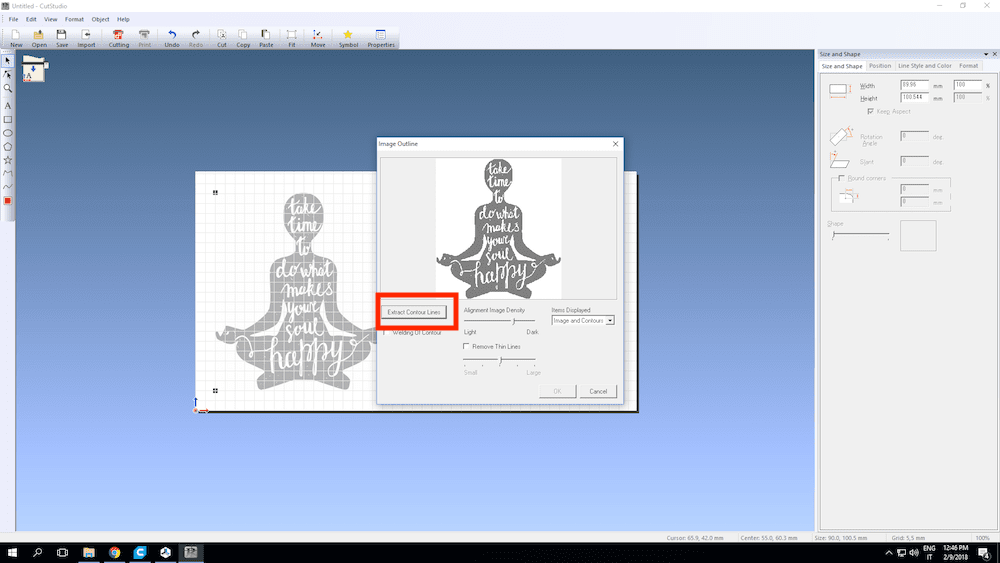This screenshot has height=563, width=1000.
Task: Open the File menu
Action: (x=13, y=19)
